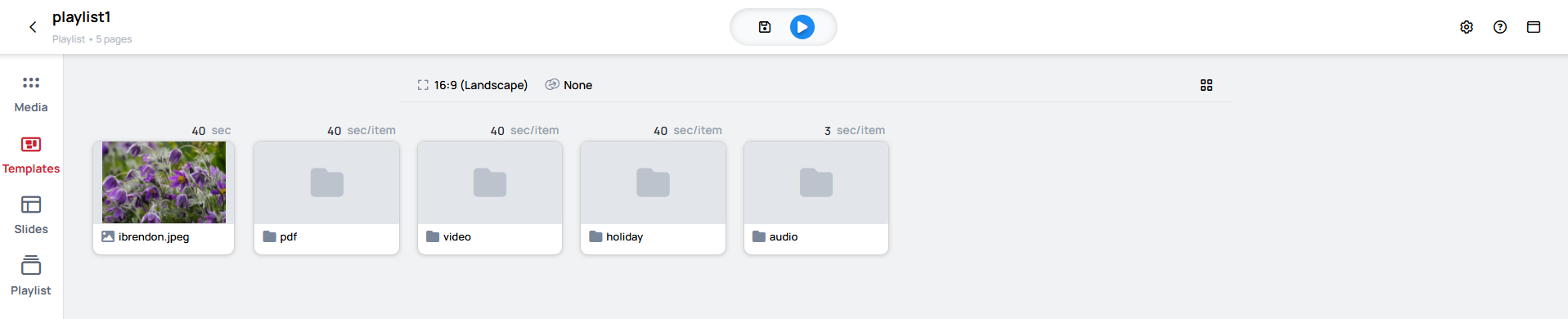Select the audio folder item
This screenshot has width=1568, height=319.
pos(816,198)
